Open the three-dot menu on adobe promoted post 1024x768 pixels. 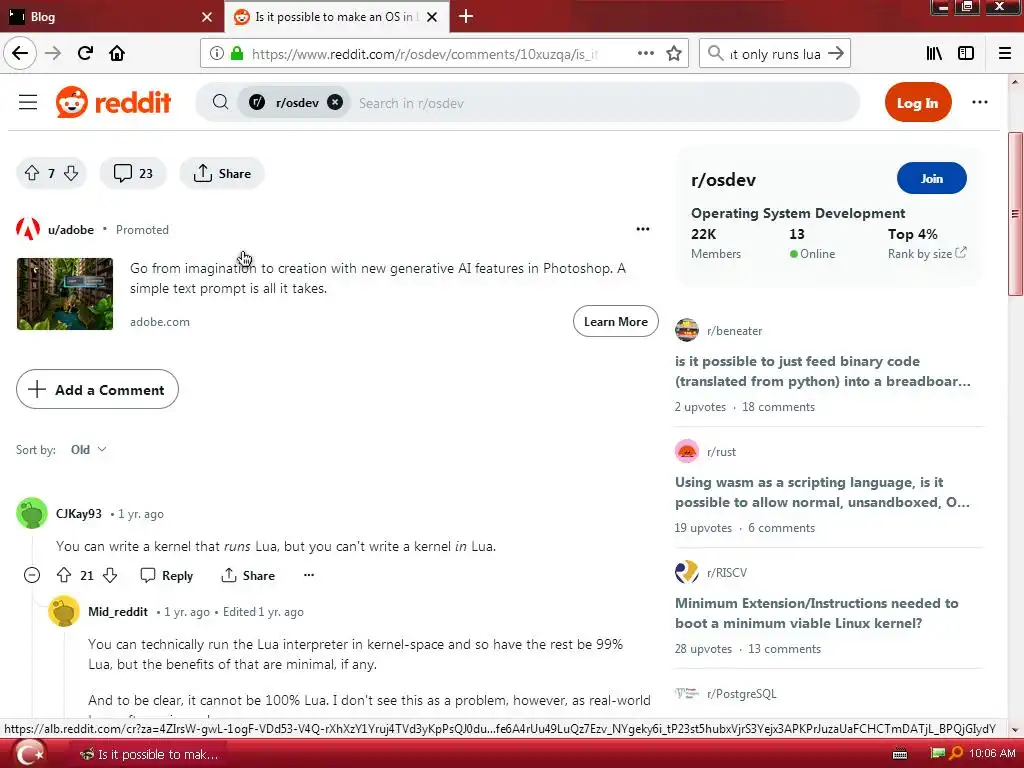coord(643,229)
